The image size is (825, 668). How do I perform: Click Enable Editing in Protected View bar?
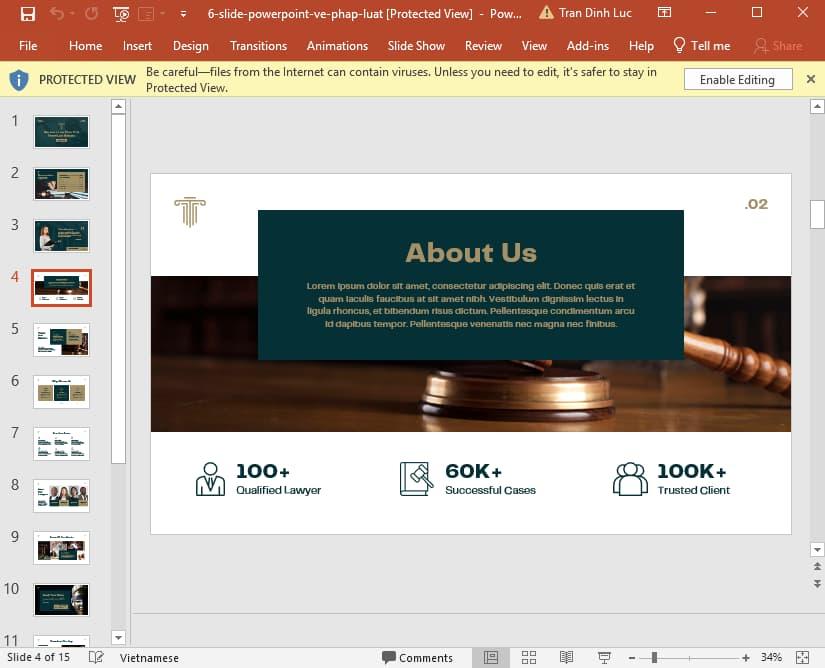coord(738,79)
